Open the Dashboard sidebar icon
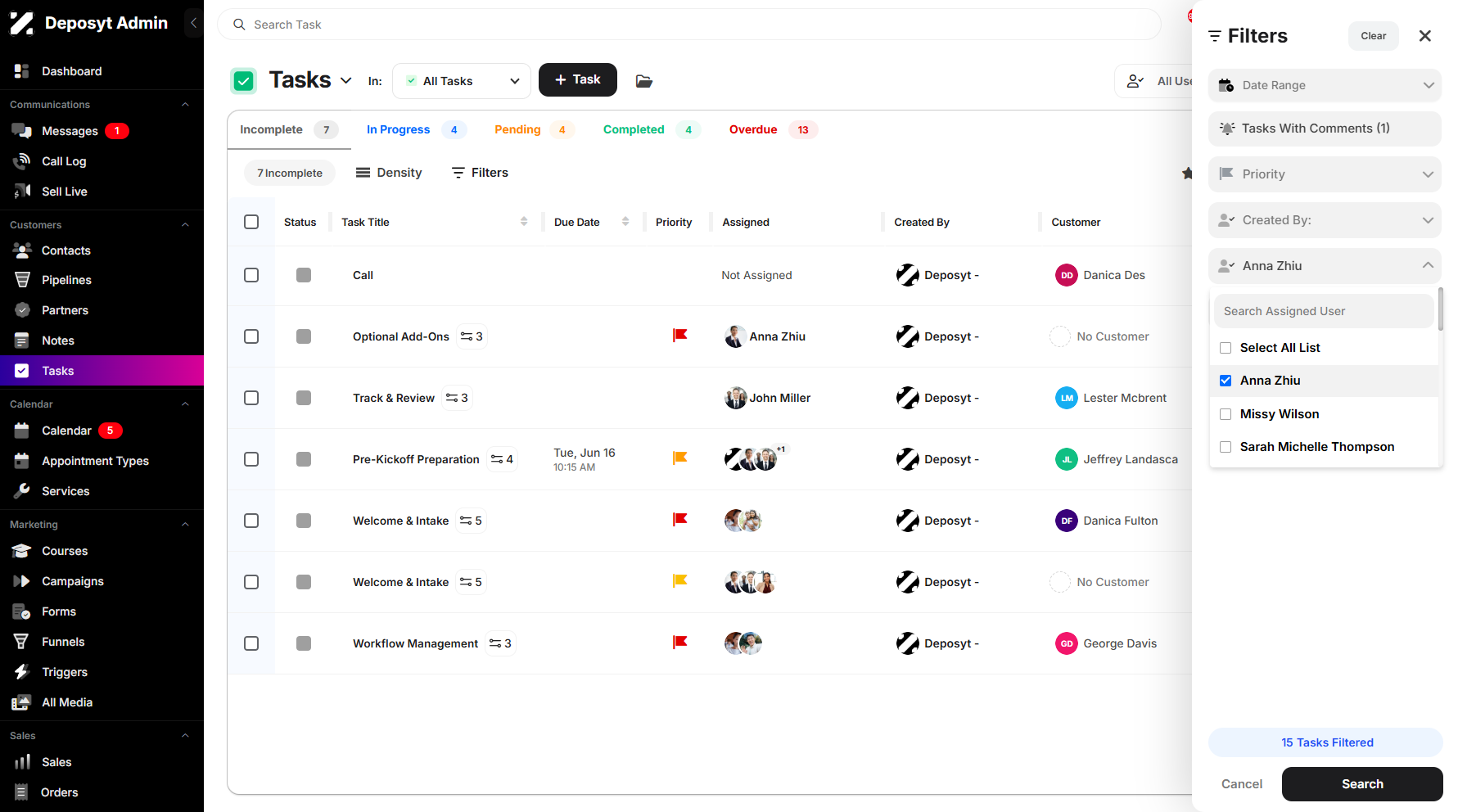This screenshot has width=1458, height=812. pos(22,71)
